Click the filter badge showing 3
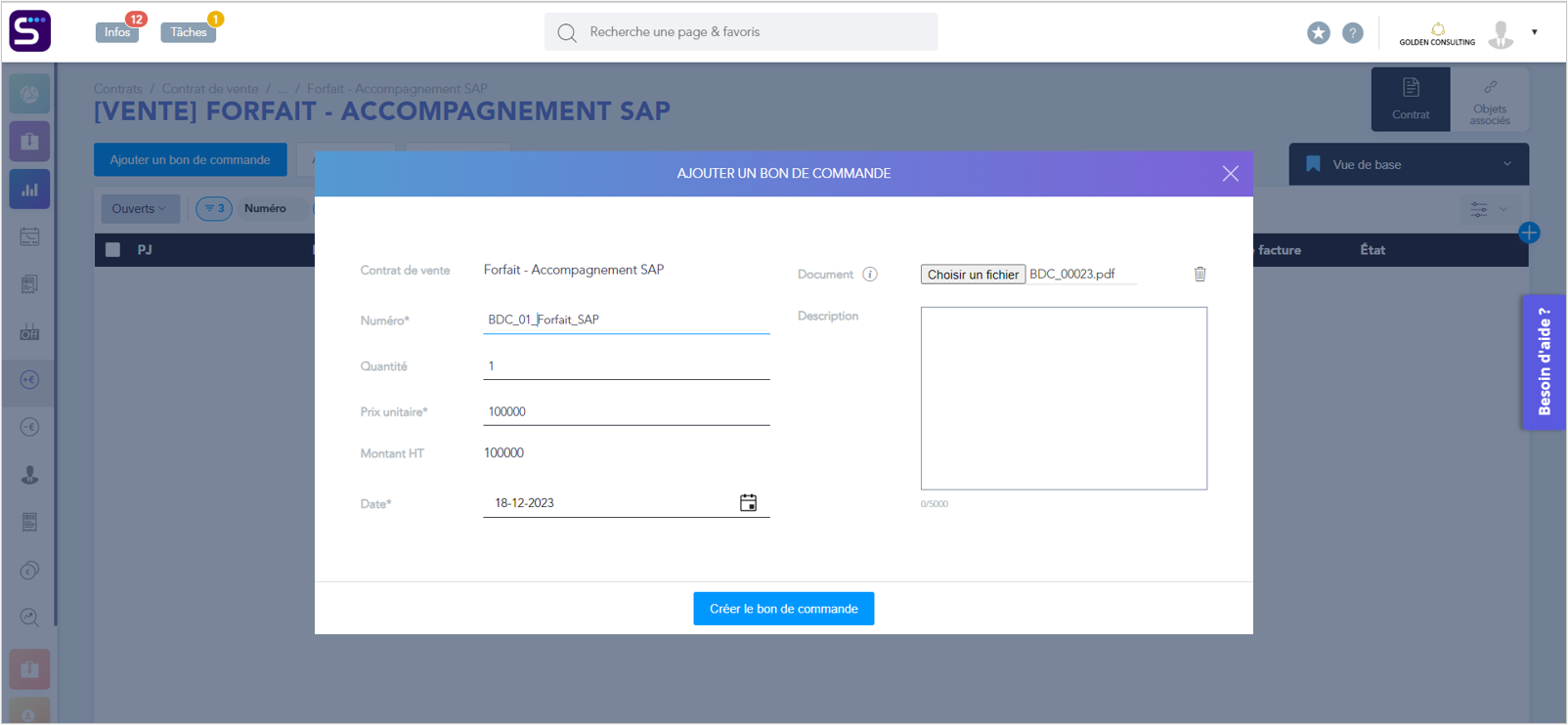The width and height of the screenshot is (1568, 725). tap(214, 208)
